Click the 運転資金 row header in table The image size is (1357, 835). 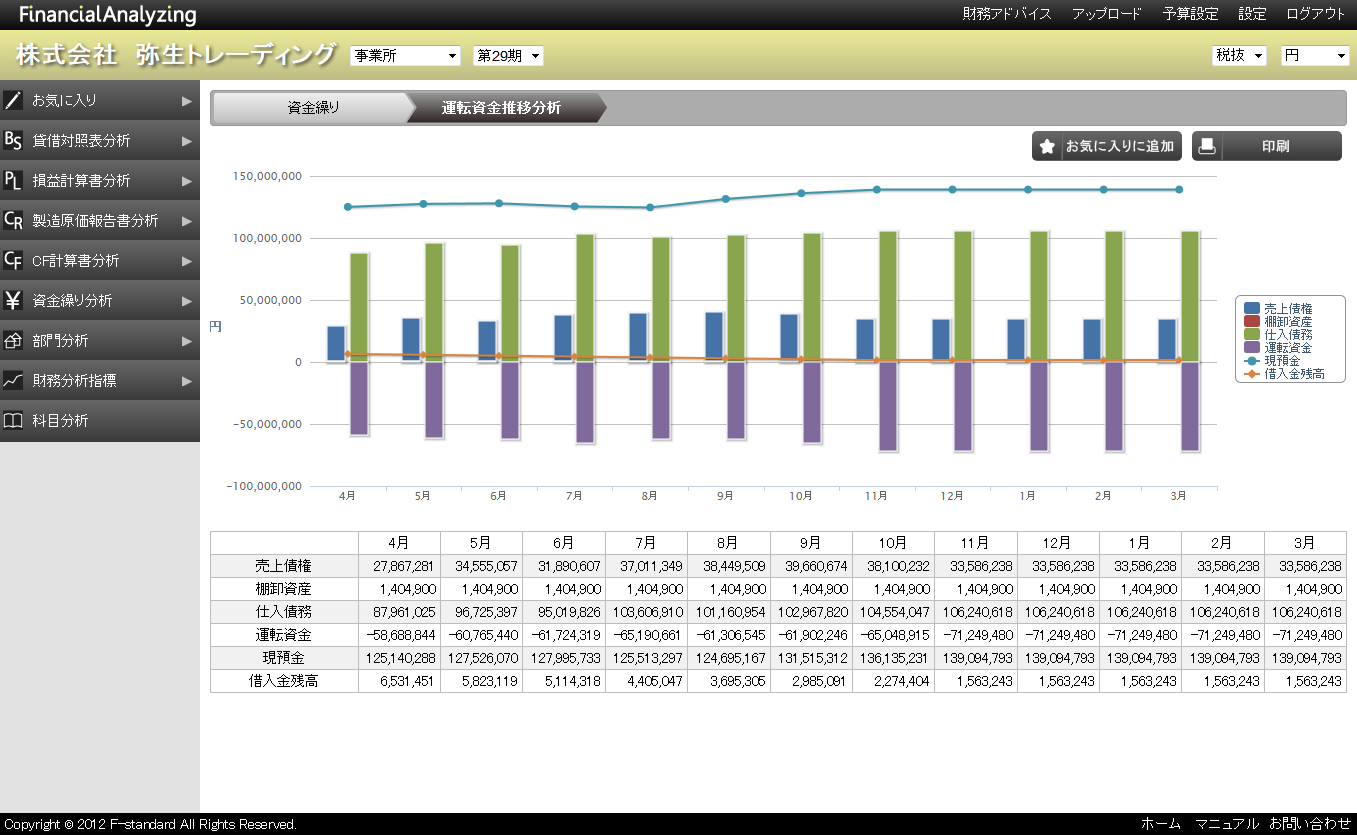[284, 635]
